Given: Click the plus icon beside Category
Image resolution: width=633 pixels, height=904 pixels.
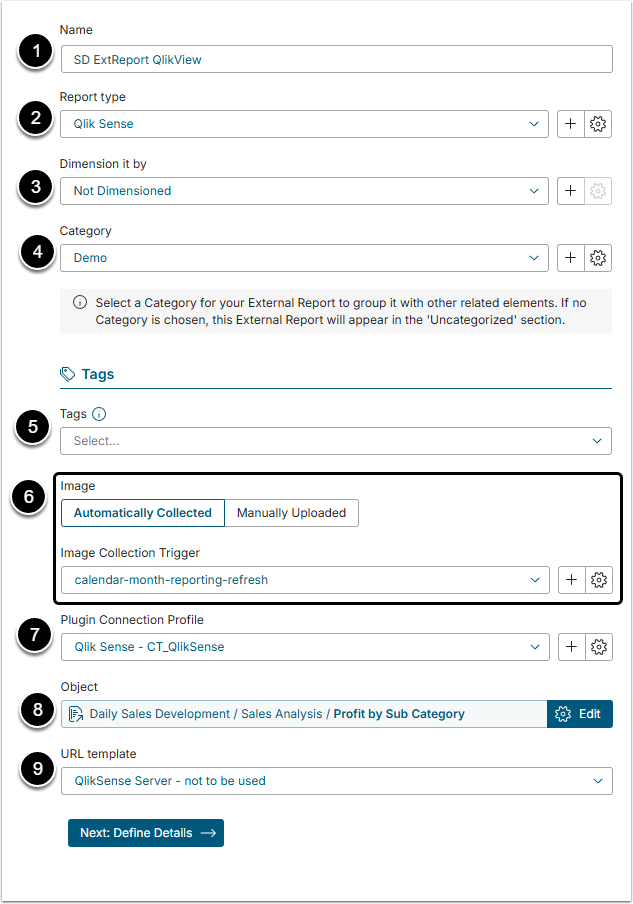Looking at the screenshot, I should coord(570,258).
